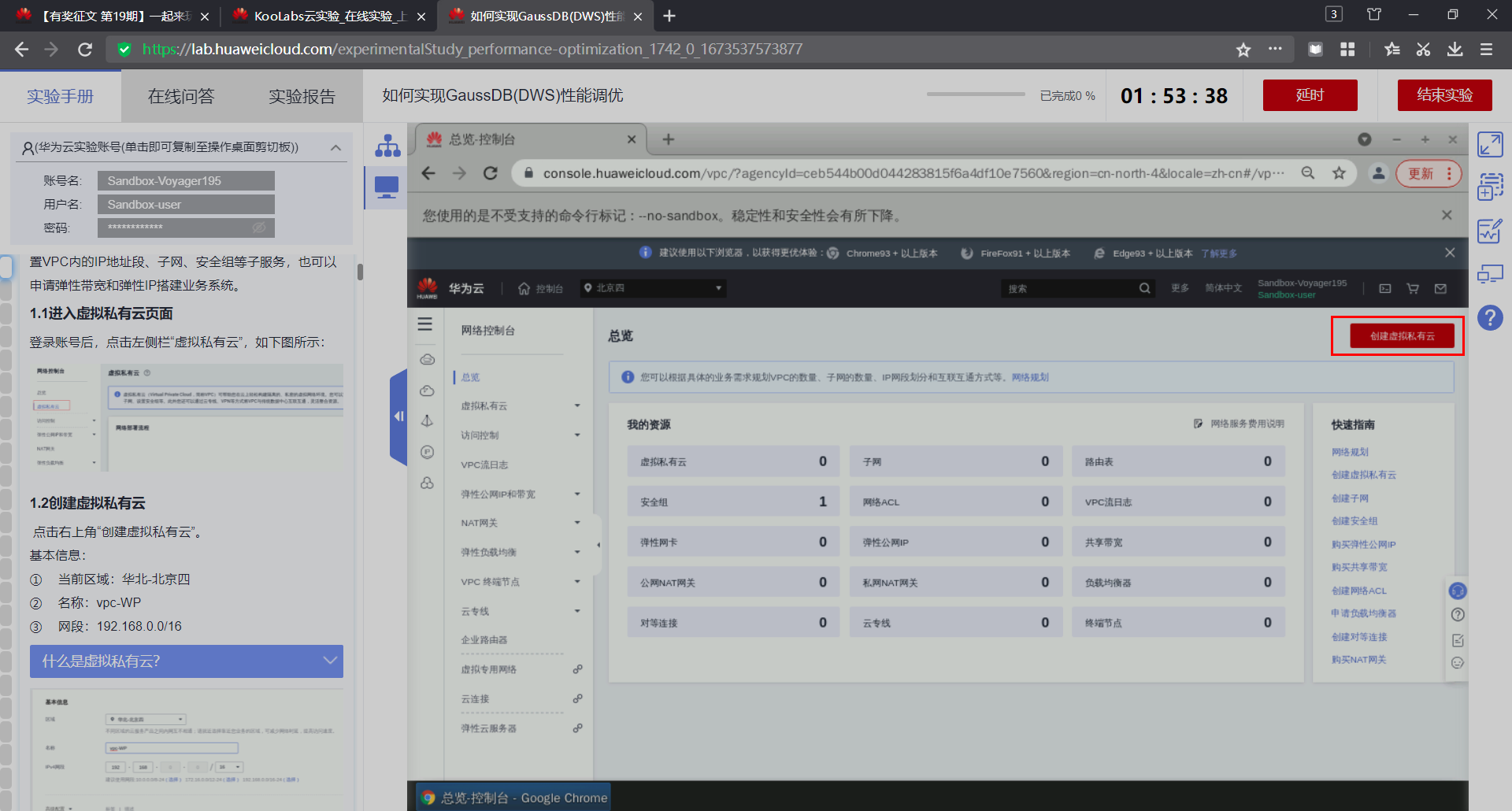The height and width of the screenshot is (811, 1512).
Task: Open the 北京四 region dropdown
Action: click(x=653, y=288)
